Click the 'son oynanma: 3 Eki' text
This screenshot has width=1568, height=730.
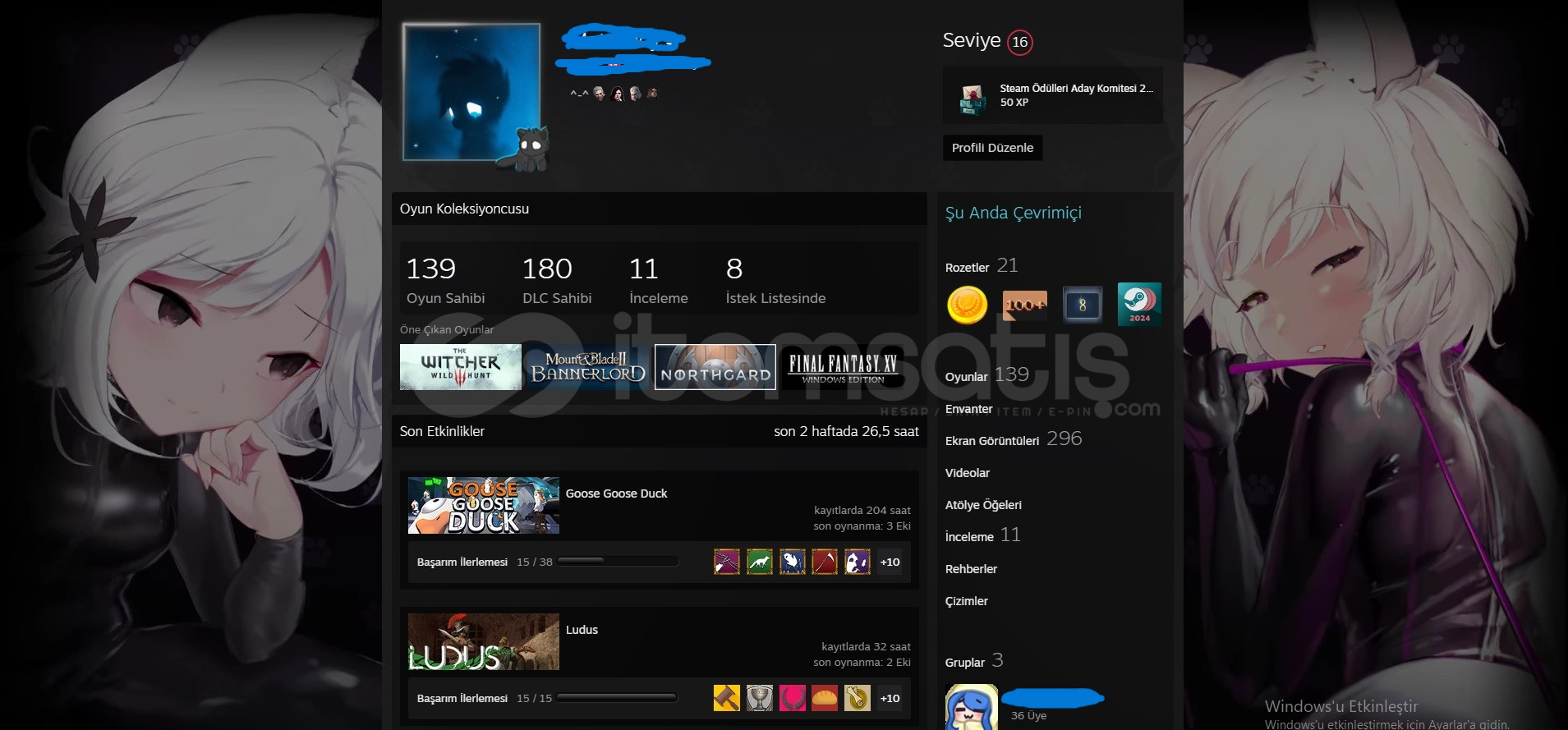click(862, 526)
